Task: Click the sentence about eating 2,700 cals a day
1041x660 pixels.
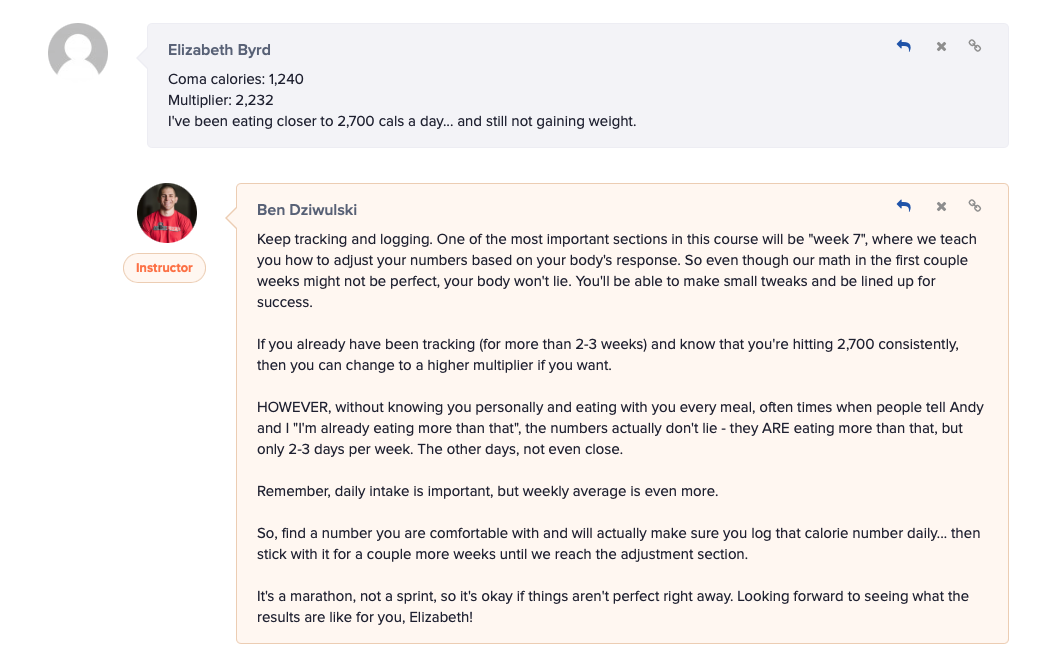Action: tap(402, 122)
